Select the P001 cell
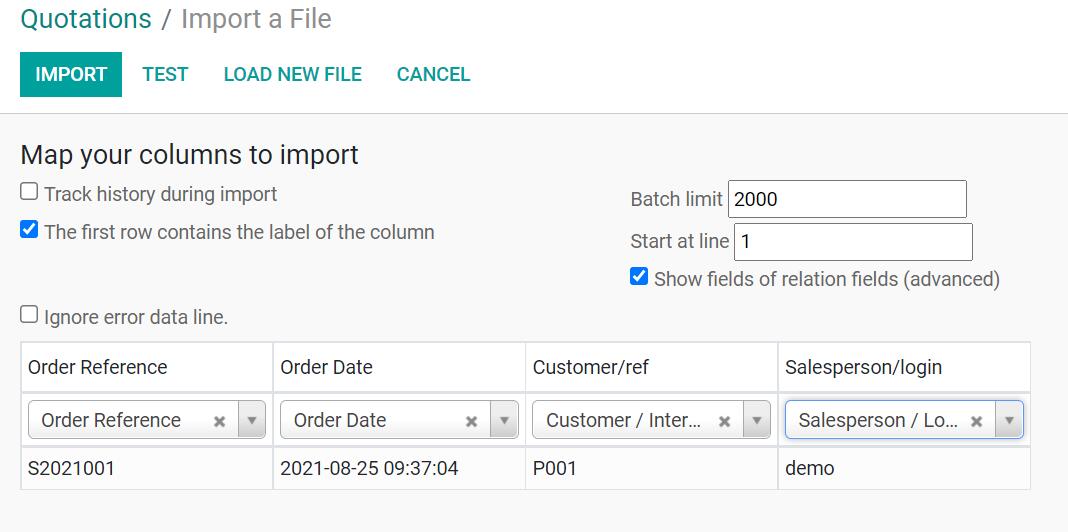Viewport: 1068px width, 532px height. (x=651, y=469)
